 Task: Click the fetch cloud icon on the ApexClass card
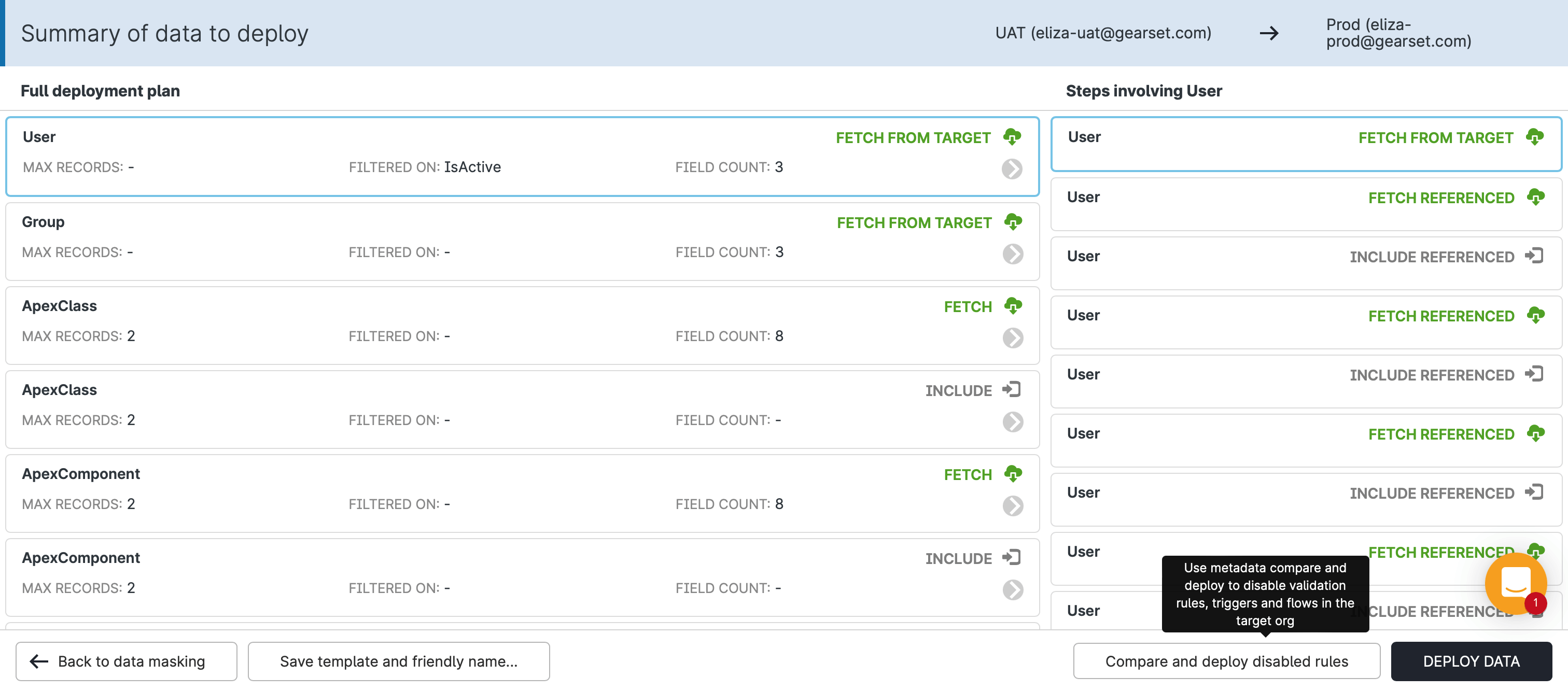click(1012, 306)
